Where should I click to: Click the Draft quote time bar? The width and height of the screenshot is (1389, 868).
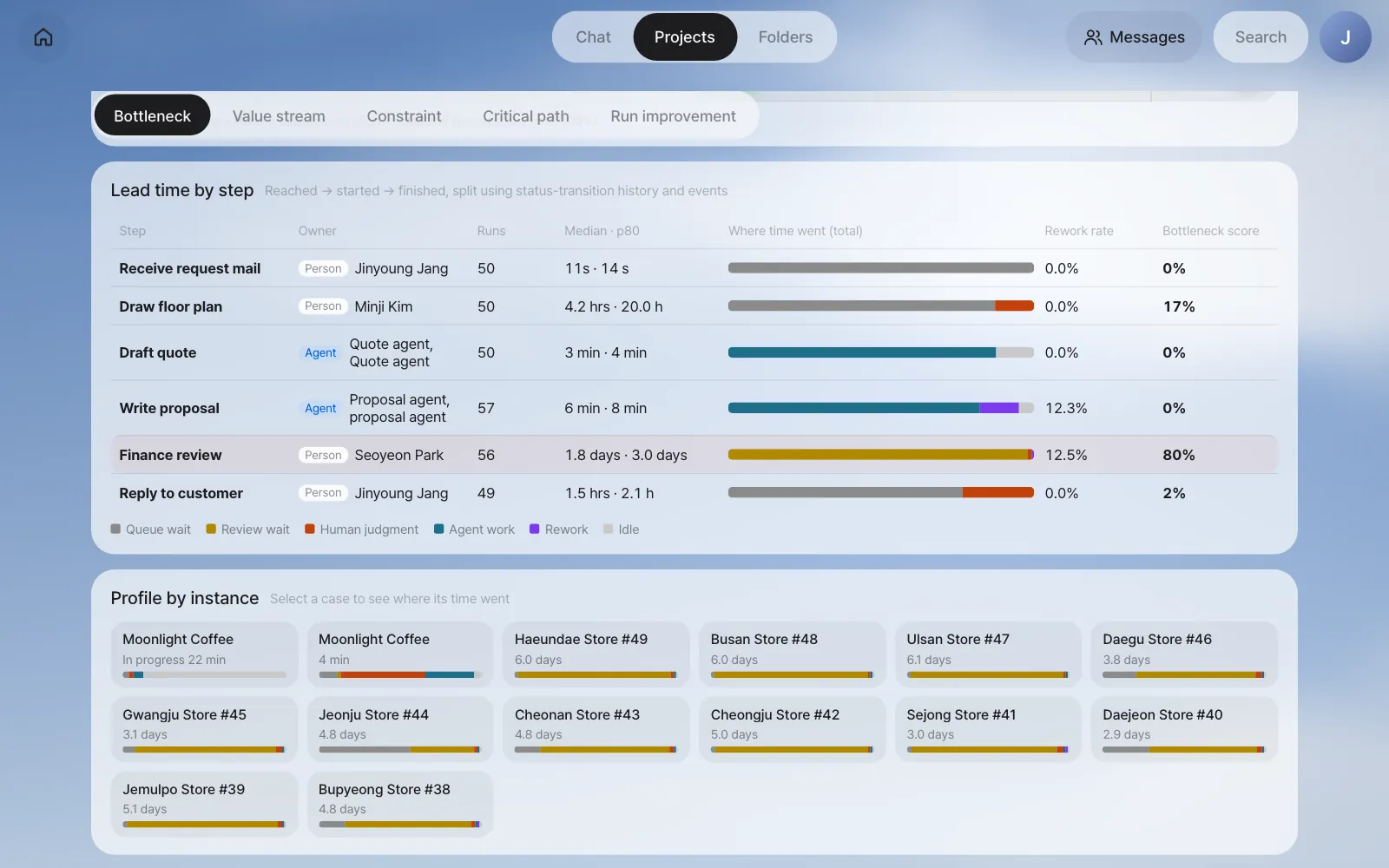(x=881, y=352)
